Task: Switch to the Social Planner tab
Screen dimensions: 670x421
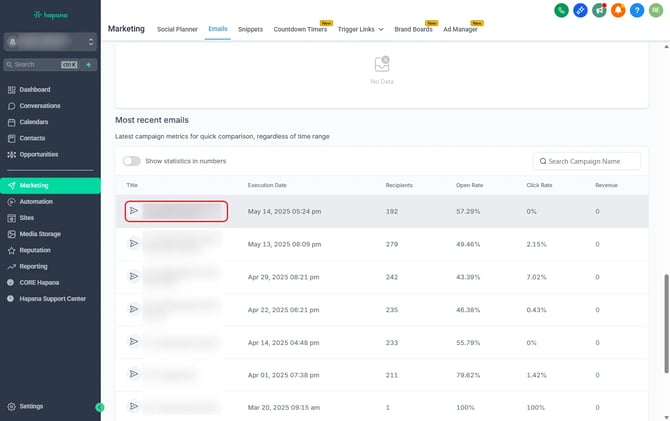Action: tap(177, 30)
